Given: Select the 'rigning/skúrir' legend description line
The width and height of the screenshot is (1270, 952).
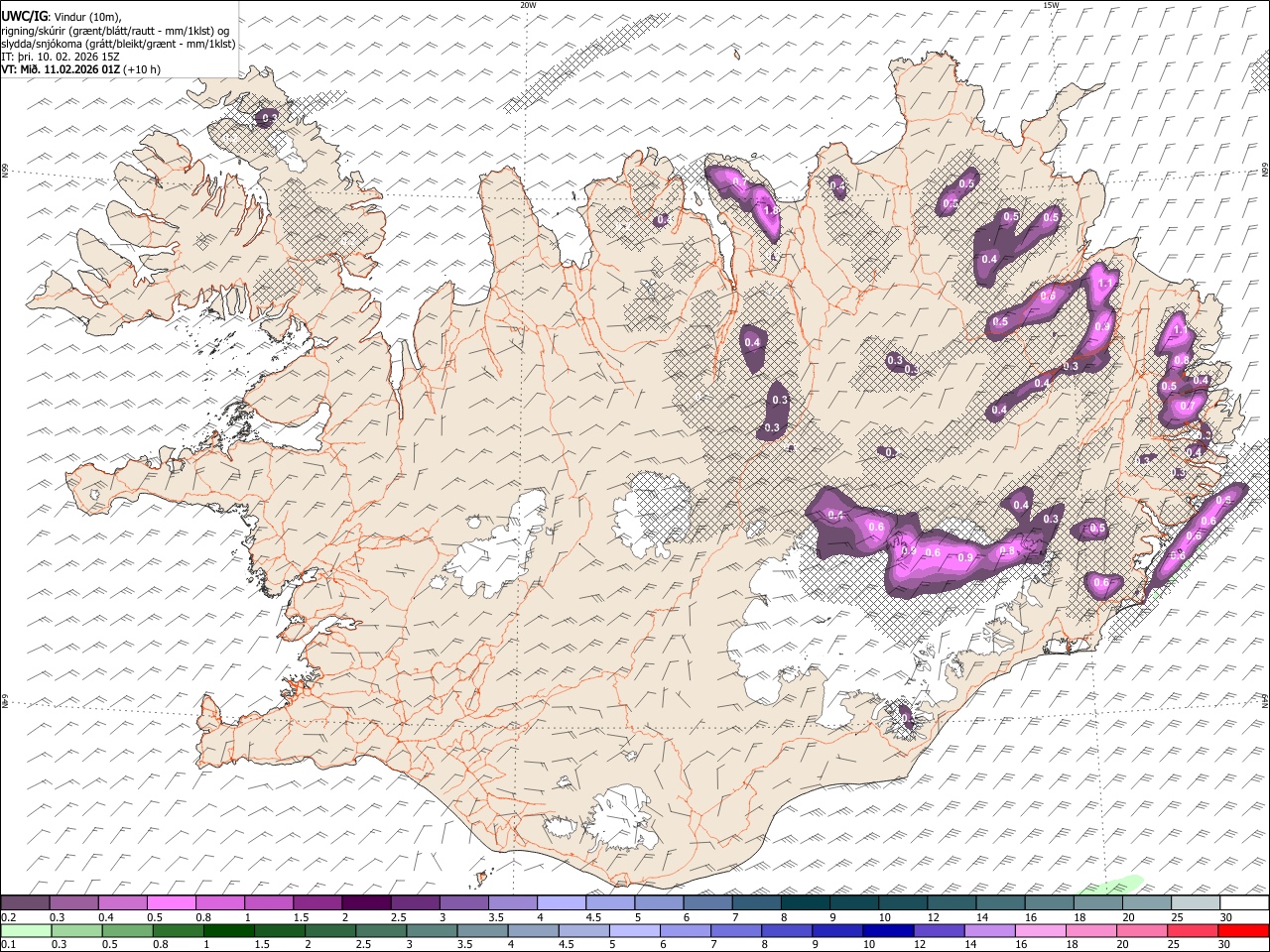Looking at the screenshot, I should [116, 31].
